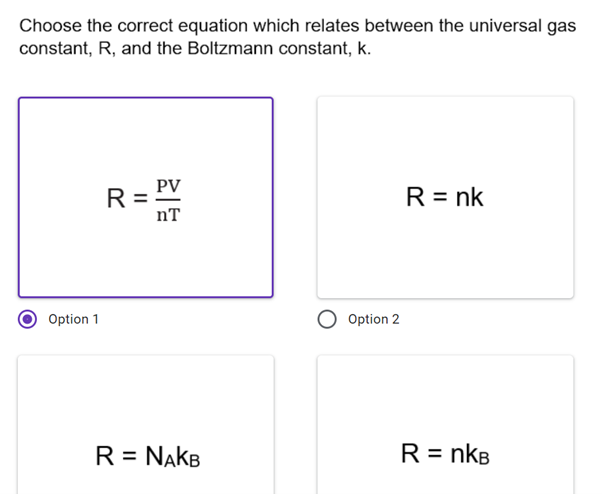Click the letter R in the Option 1 formula
Viewport: 602px width, 494px height.
click(116, 198)
